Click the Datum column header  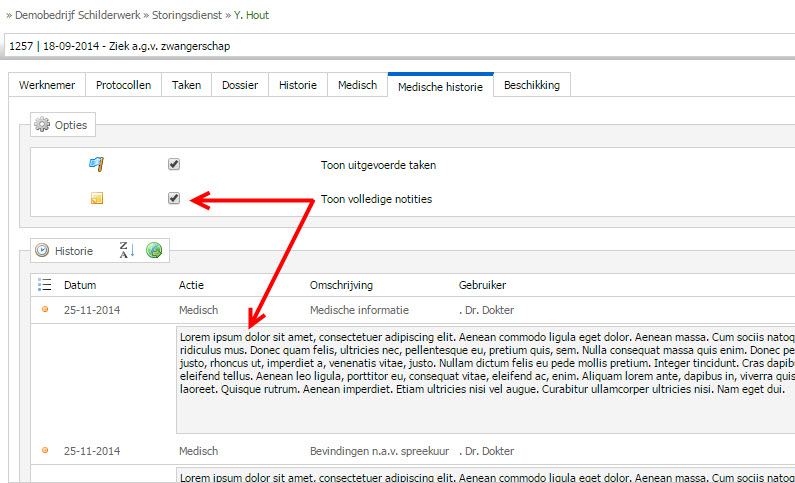(x=80, y=285)
